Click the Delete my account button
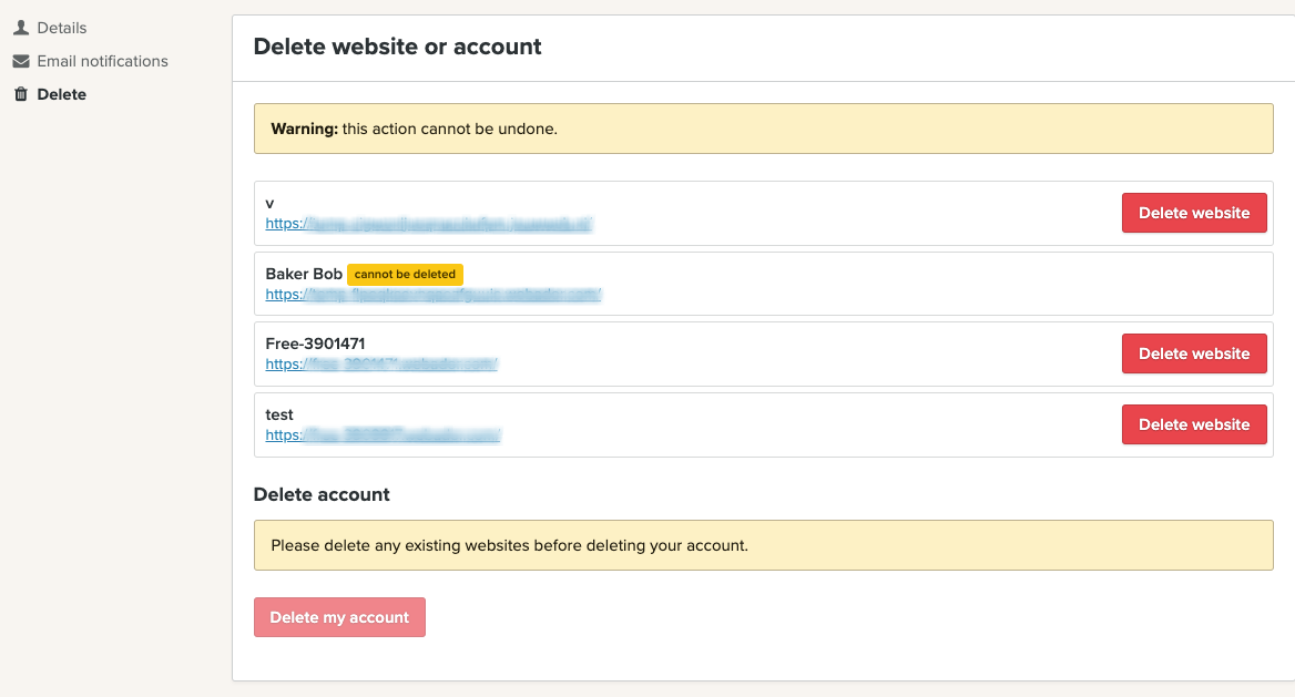Viewport: 1295px width, 697px height. (x=339, y=617)
